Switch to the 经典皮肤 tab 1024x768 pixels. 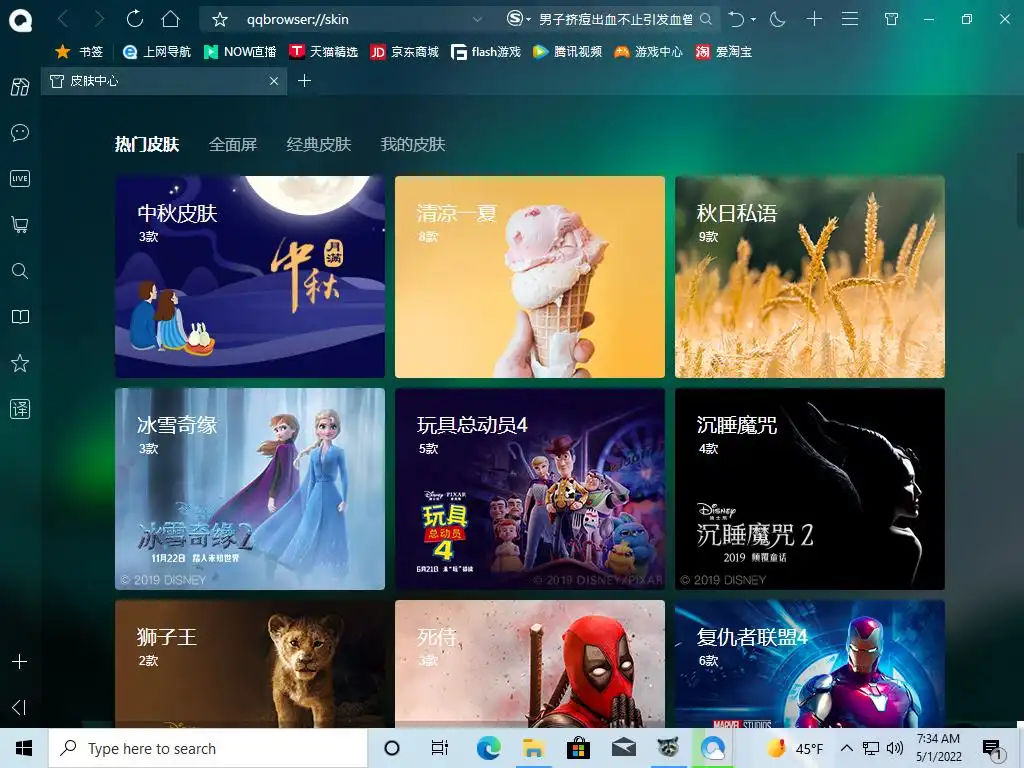coord(319,144)
